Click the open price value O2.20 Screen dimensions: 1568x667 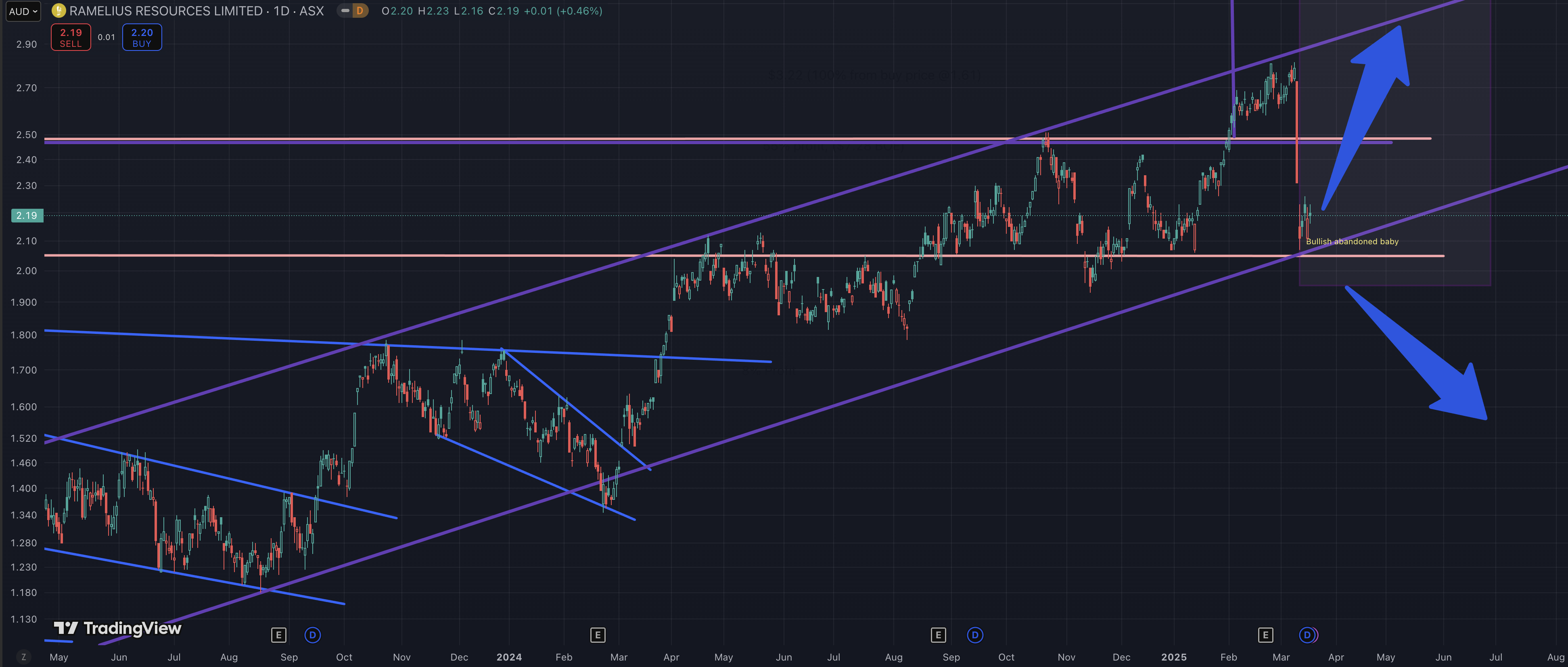(x=397, y=11)
